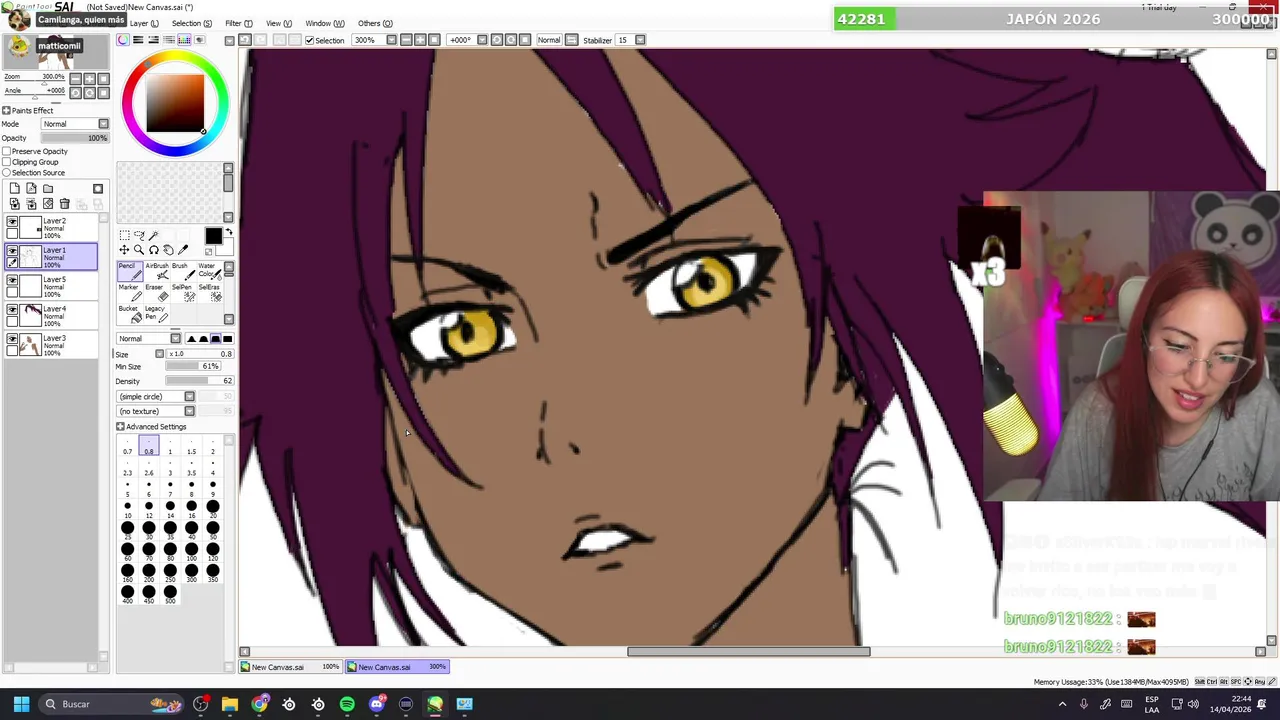Open the no texture dropdown
The height and width of the screenshot is (720, 1280).
tap(156, 411)
